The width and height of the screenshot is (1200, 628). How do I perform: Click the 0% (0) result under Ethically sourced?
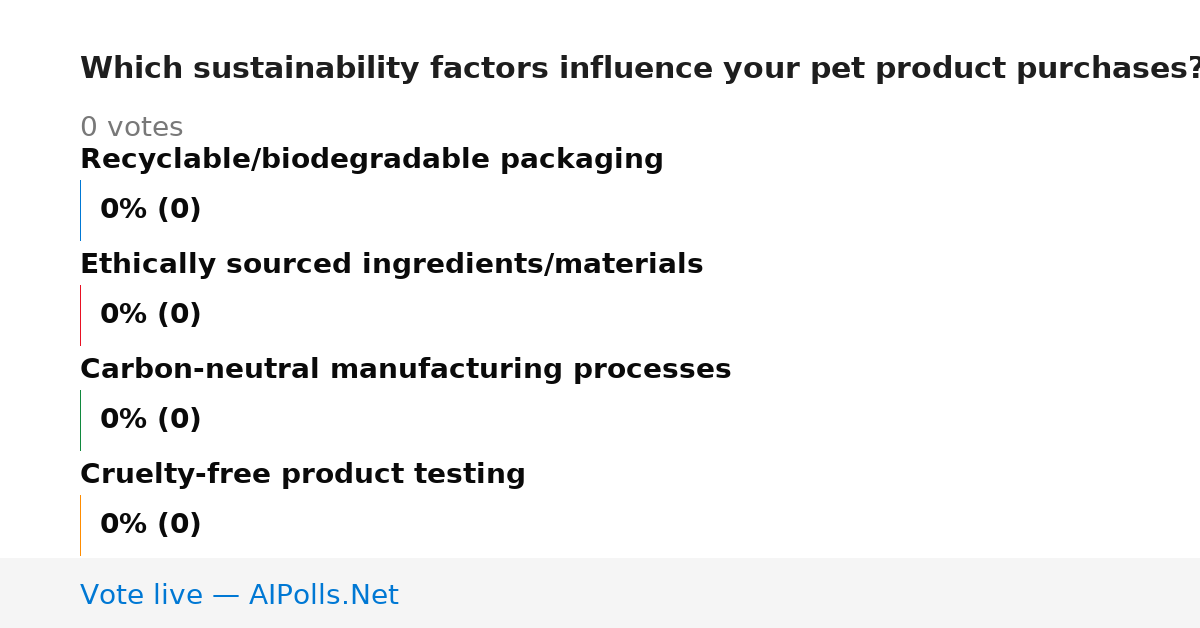tap(151, 315)
